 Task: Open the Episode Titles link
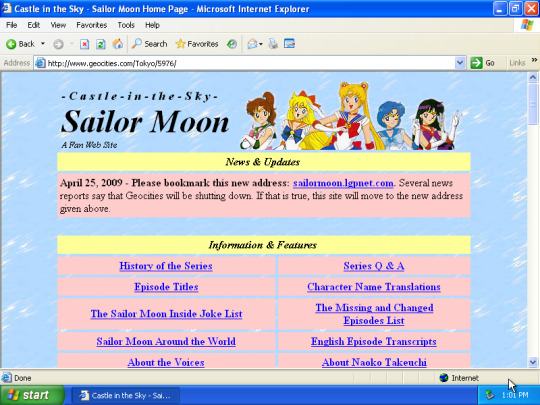click(x=166, y=287)
